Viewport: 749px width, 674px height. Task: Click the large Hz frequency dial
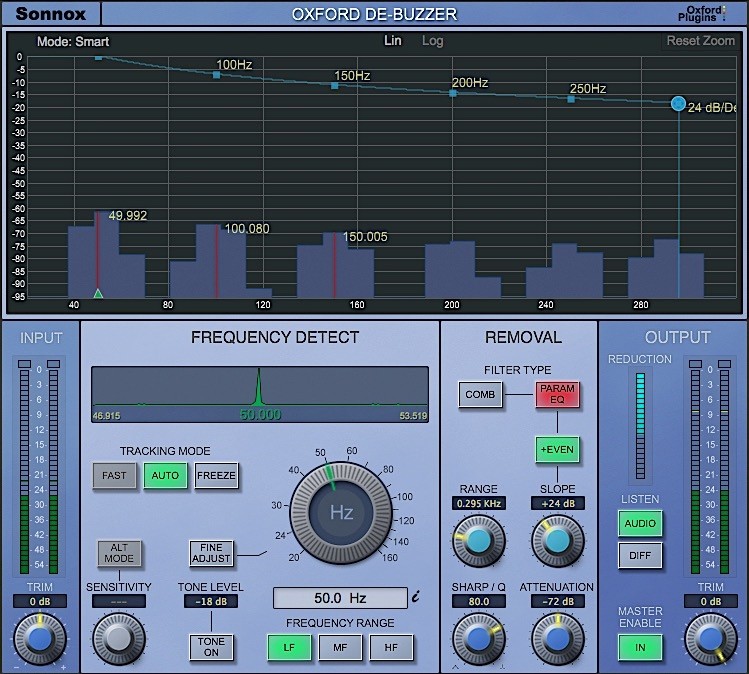pos(341,513)
